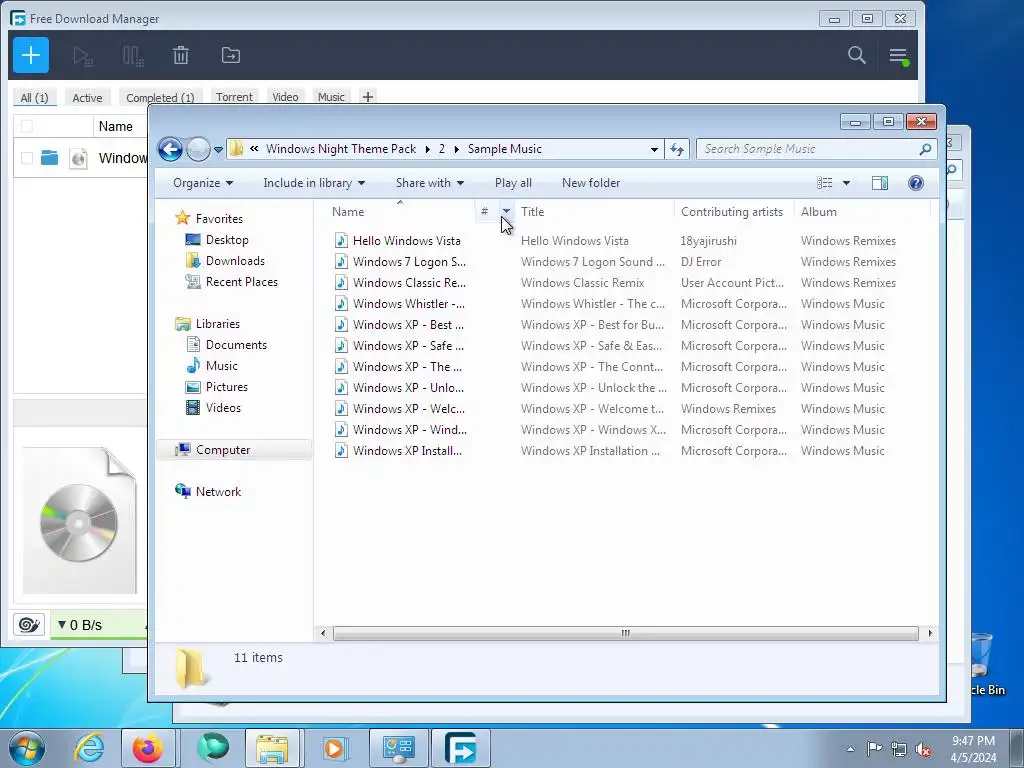
Task: Open Firefox from the taskbar
Action: point(148,748)
